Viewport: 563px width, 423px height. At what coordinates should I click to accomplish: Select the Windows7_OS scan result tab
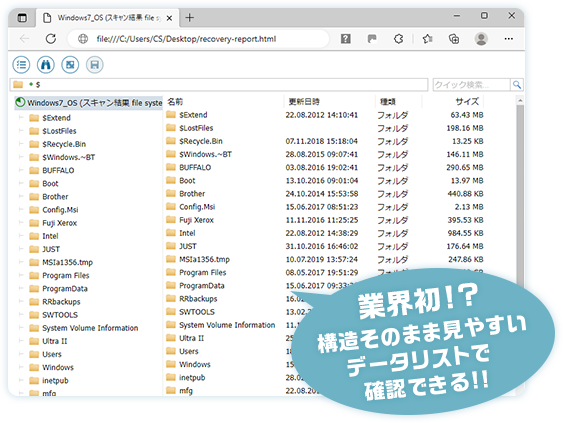(x=107, y=18)
